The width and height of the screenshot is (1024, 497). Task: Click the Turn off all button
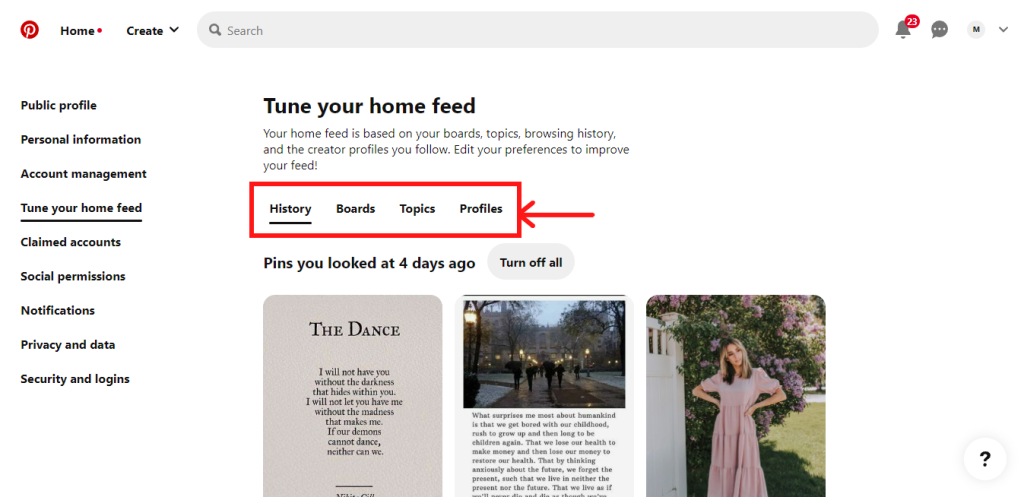coord(531,263)
